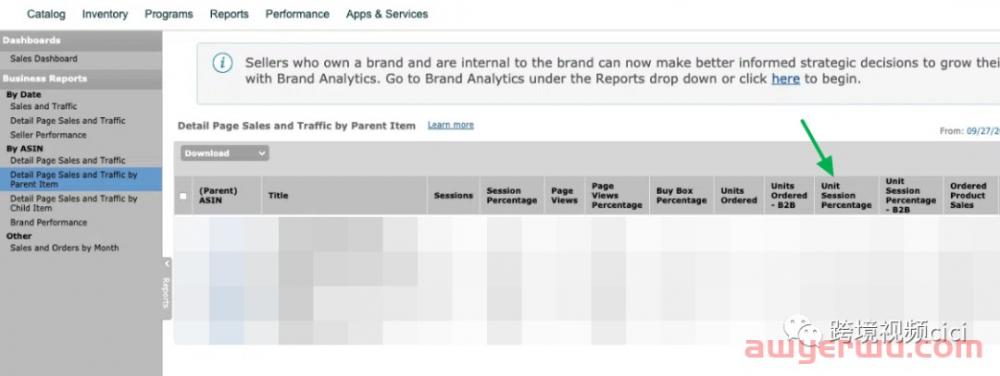Viewport: 1000px width, 376px height.
Task: Click the Learn more link
Action: coord(450,125)
